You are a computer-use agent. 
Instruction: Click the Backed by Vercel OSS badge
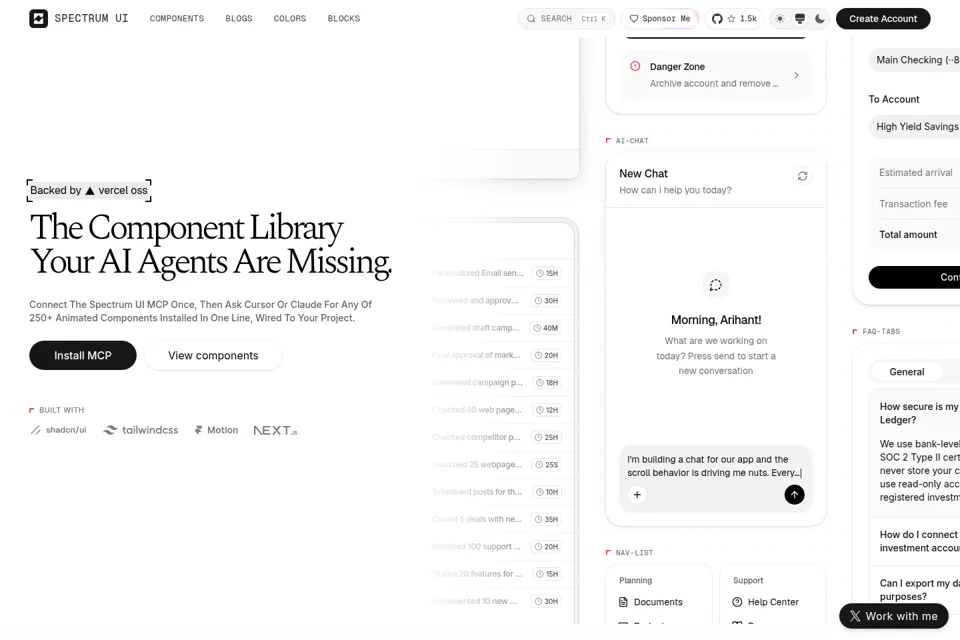point(89,190)
